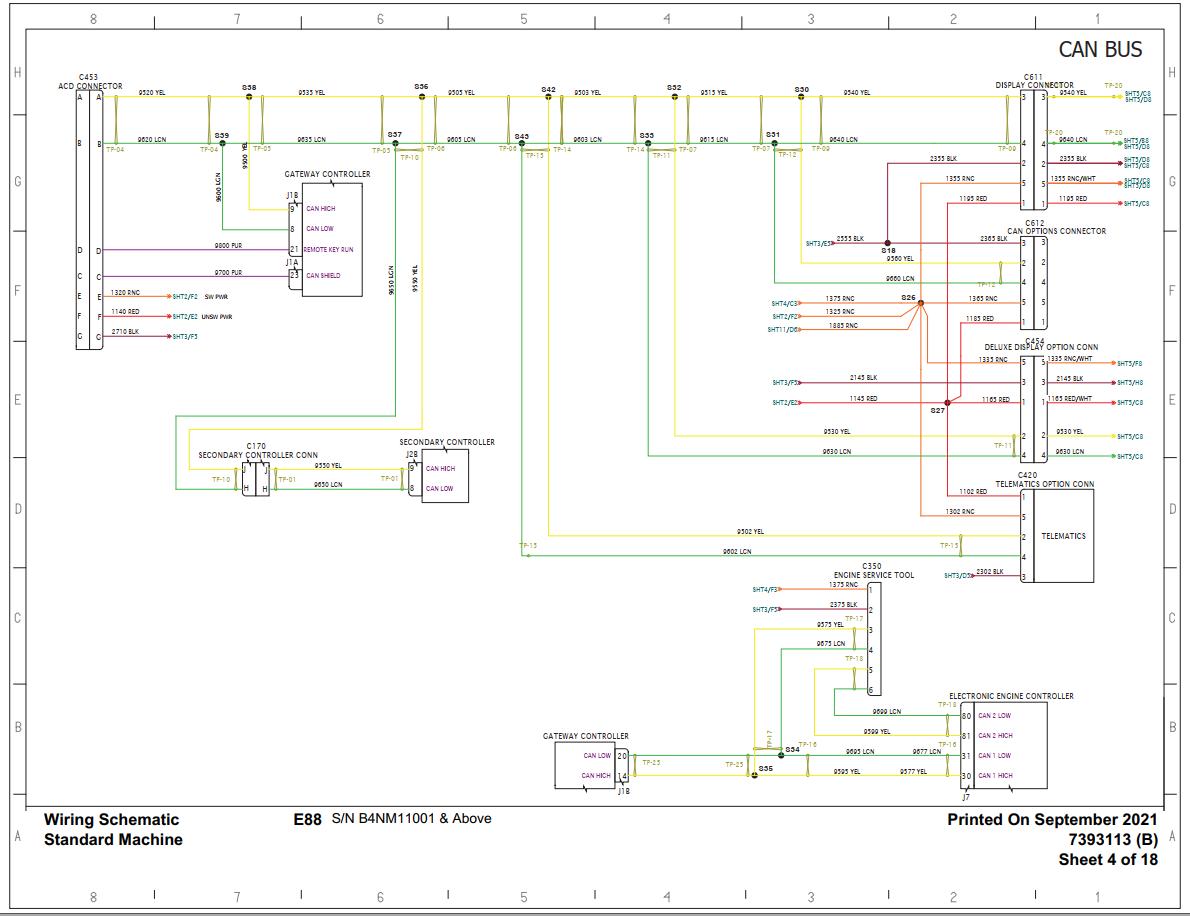The image size is (1190, 916).
Task: Select the "CAN OPTIONS CONNECTOR" label
Action: coord(1056,231)
